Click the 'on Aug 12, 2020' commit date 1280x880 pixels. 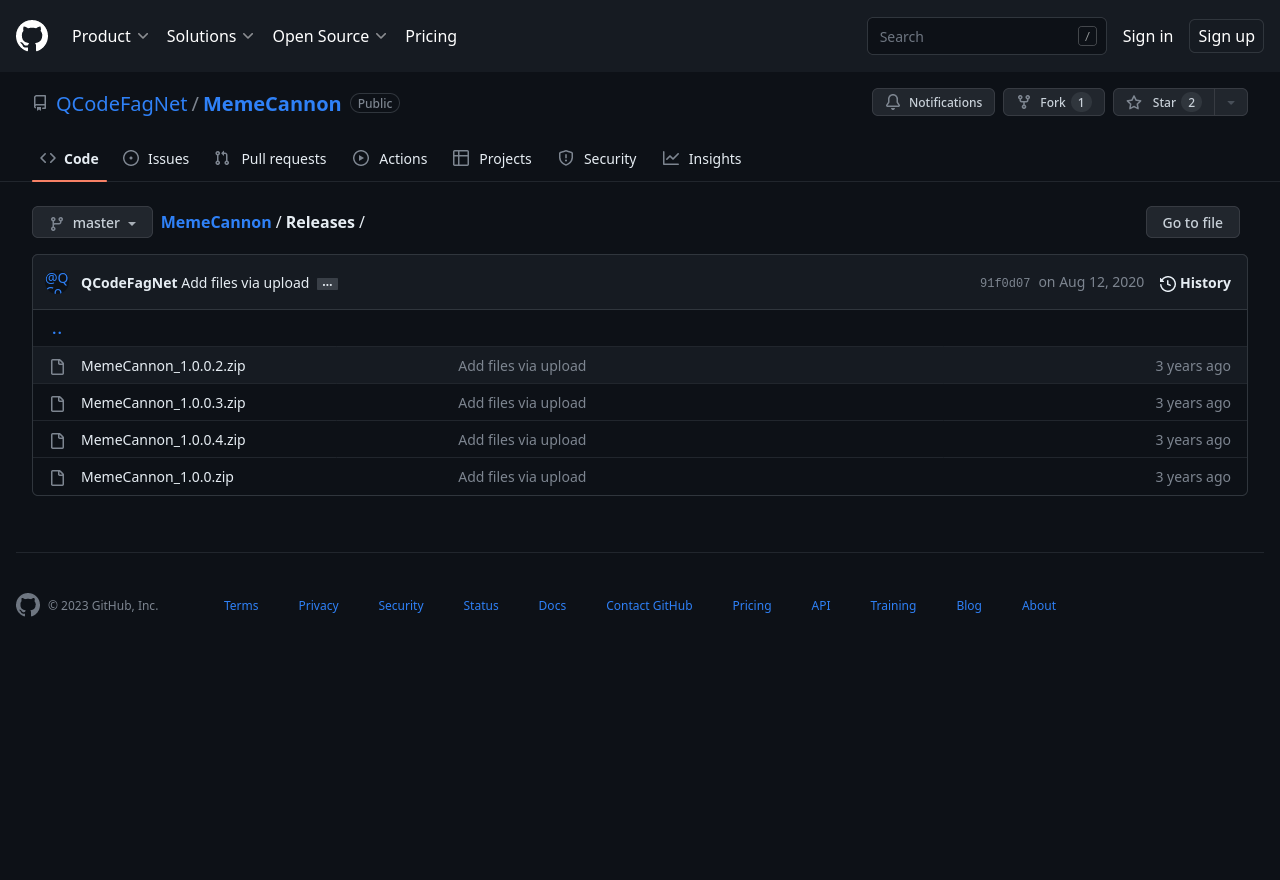click(1091, 282)
